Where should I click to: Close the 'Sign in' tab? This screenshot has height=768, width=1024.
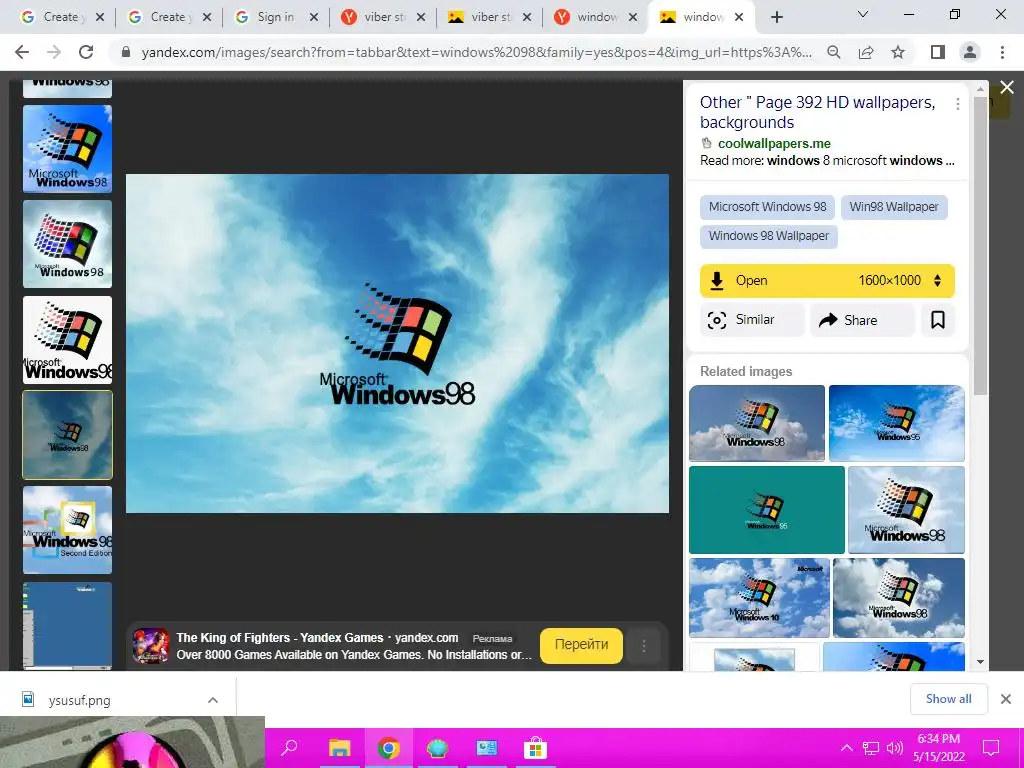pos(313,18)
